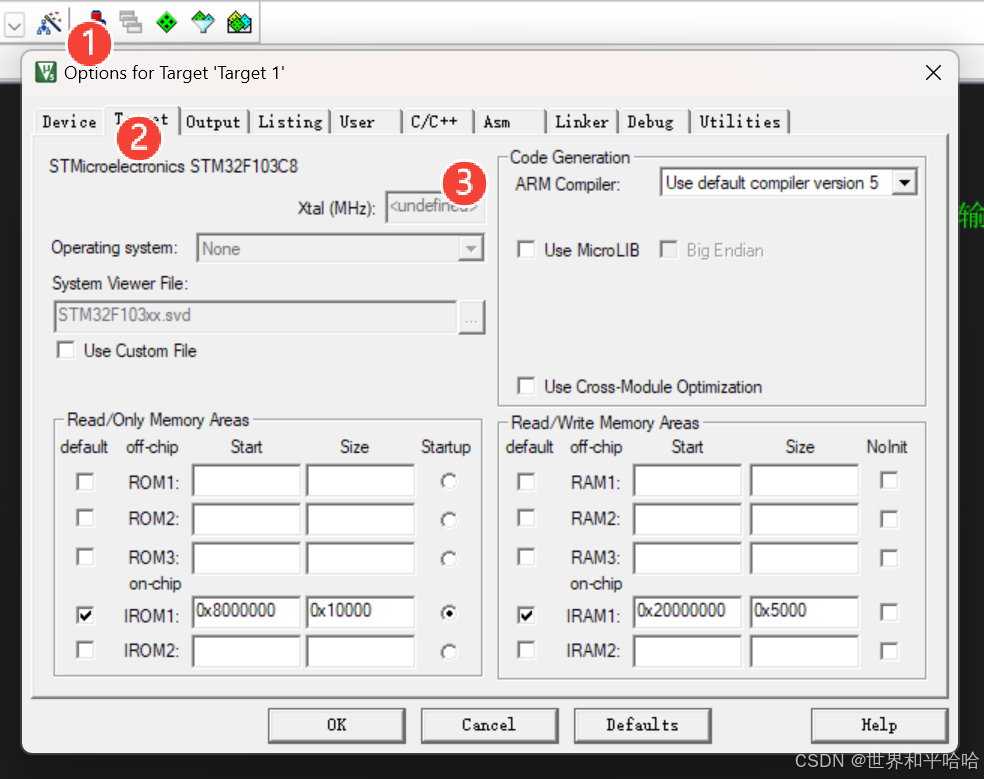Click the IROM1 Start address field
The height and width of the screenshot is (779, 984).
(x=247, y=611)
